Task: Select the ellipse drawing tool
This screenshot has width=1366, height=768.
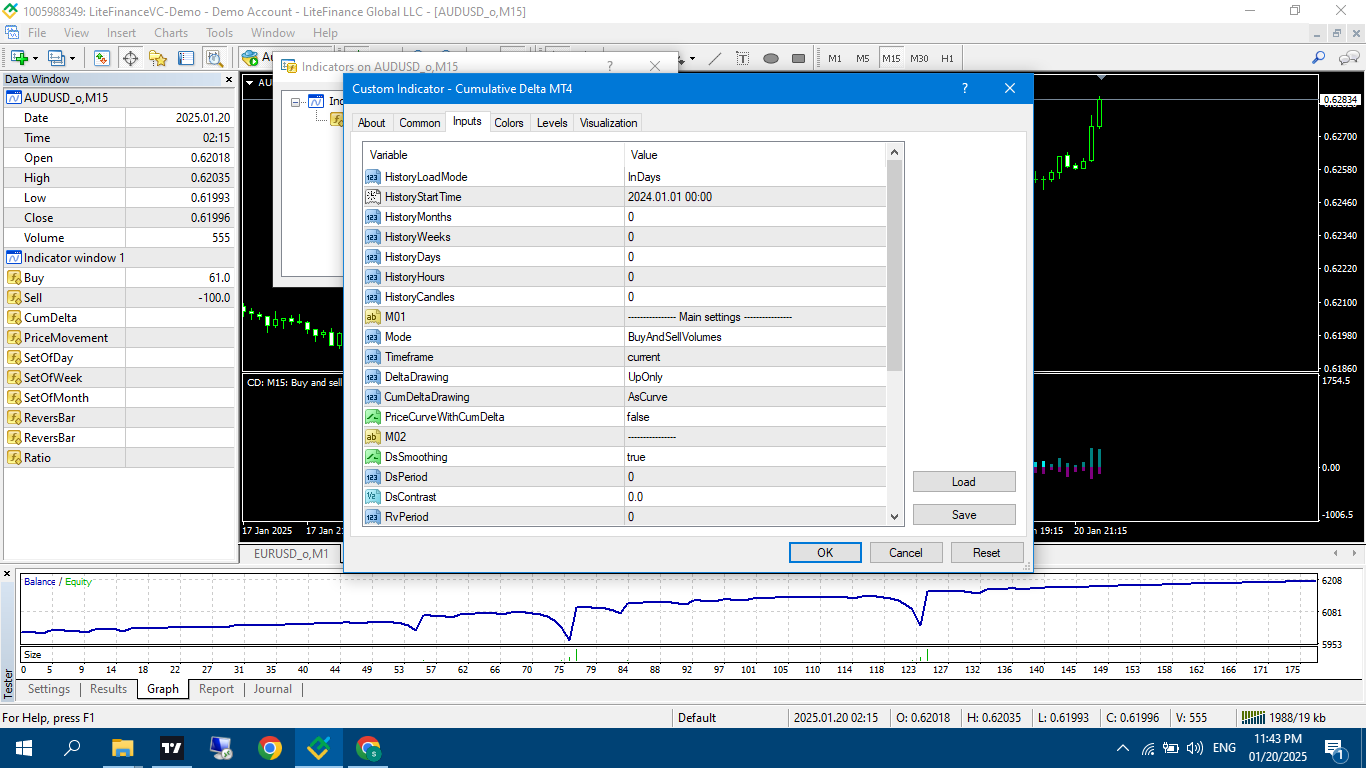Action: 771,58
